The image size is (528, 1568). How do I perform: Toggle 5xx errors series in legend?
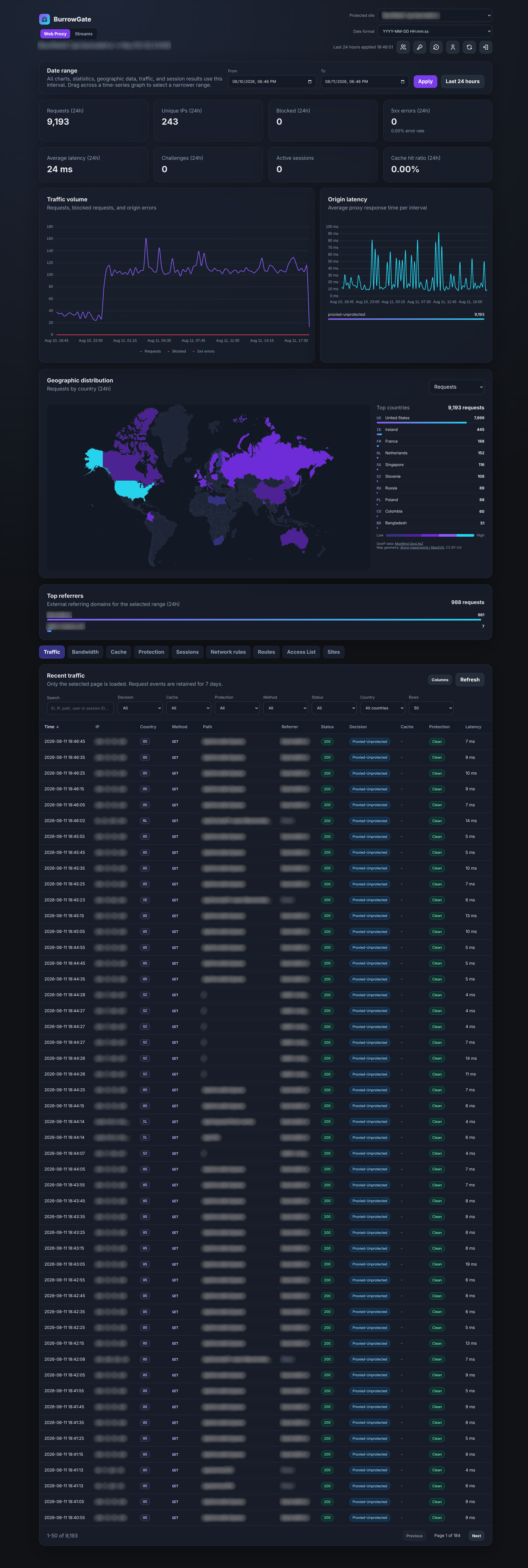(x=204, y=351)
